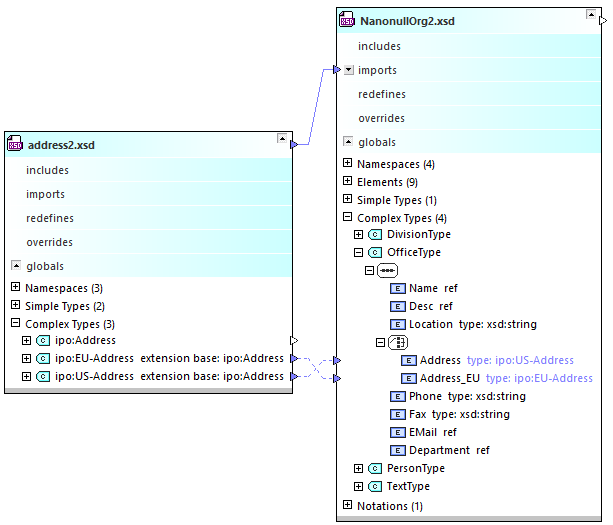
Task: Select the redefines row in NanonullOrg2.xsd
Action: pyautogui.click(x=381, y=94)
